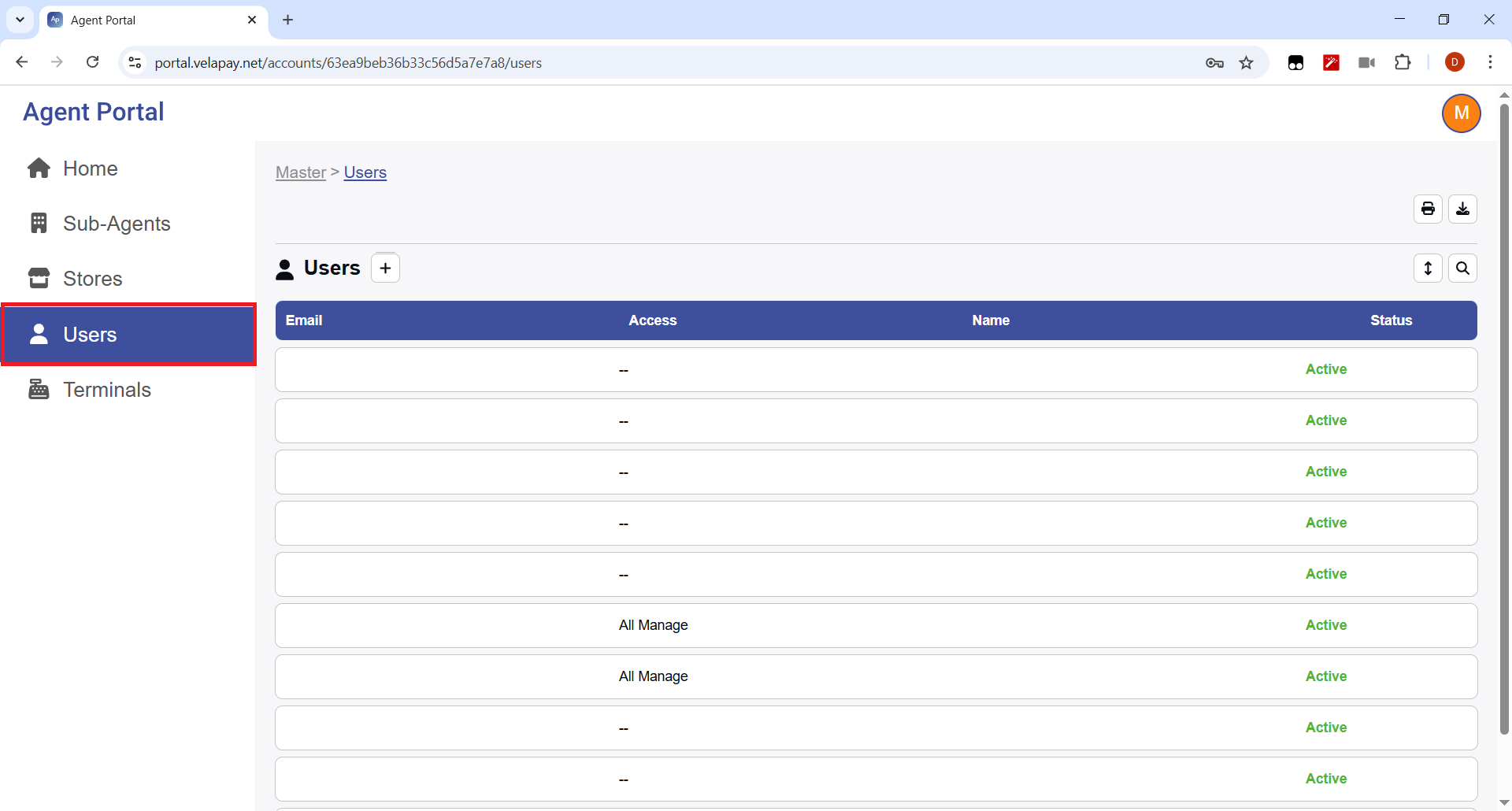Click the Home house icon
The height and width of the screenshot is (811, 1512).
(x=39, y=168)
